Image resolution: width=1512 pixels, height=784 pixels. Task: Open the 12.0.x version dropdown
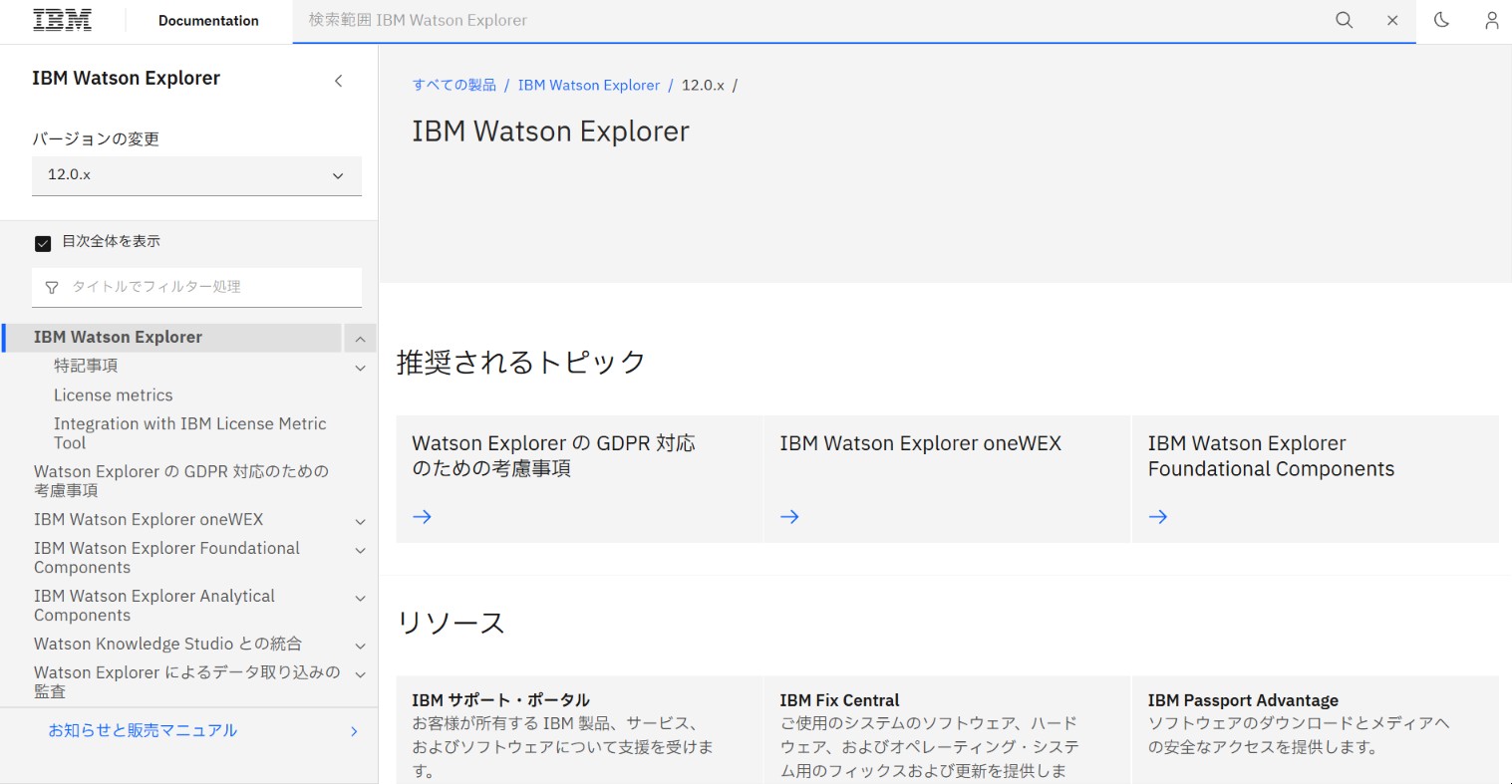click(x=196, y=175)
